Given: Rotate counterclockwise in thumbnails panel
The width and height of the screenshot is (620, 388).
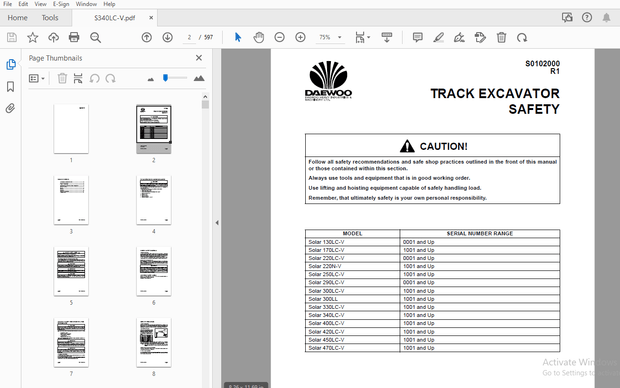Looking at the screenshot, I should tap(94, 78).
